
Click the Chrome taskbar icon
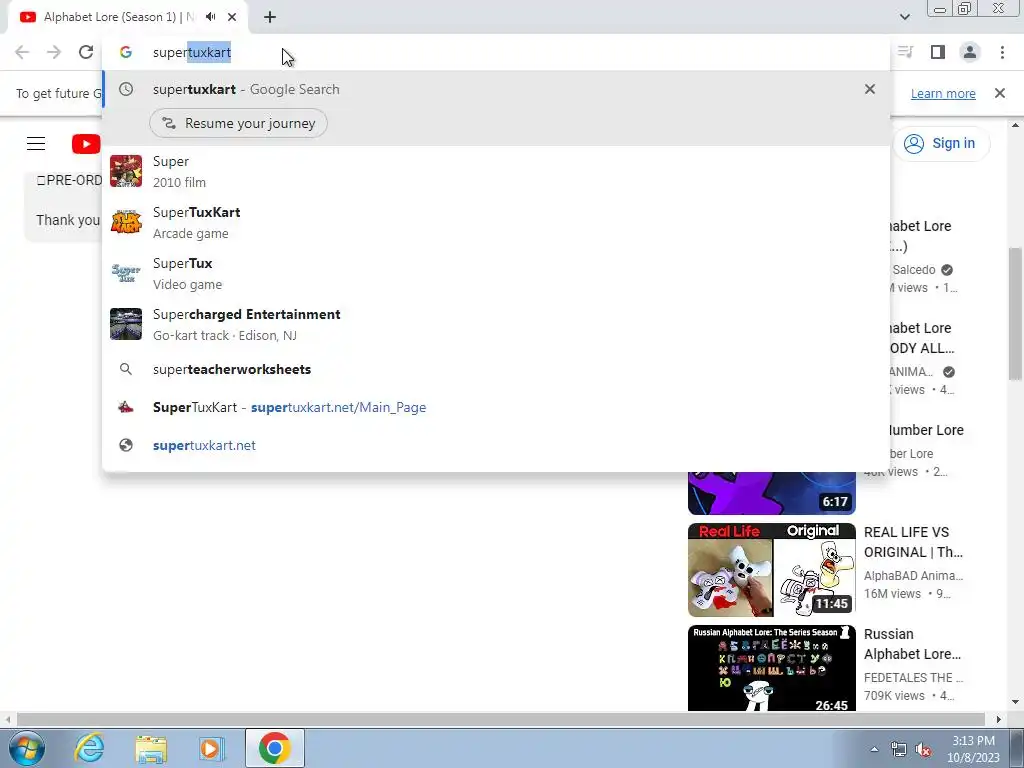[274, 748]
